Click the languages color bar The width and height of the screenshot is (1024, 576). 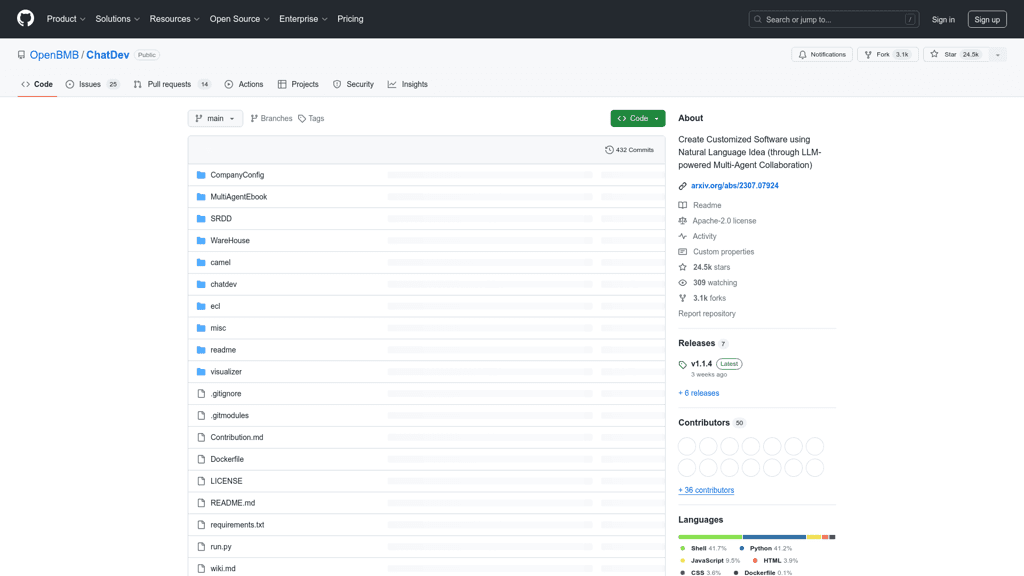756,537
